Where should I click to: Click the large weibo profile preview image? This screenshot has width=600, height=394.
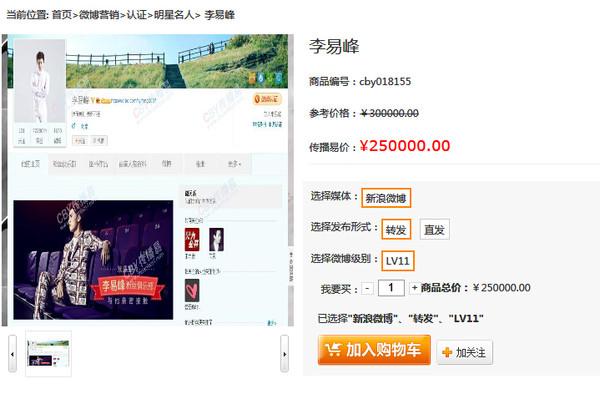[148, 180]
